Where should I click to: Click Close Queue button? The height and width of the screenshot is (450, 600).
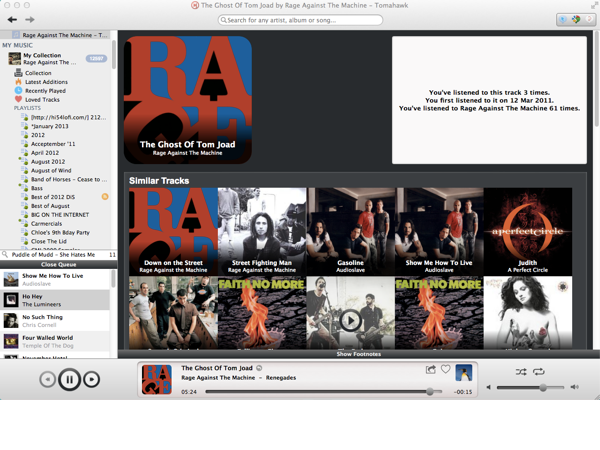coord(59,264)
